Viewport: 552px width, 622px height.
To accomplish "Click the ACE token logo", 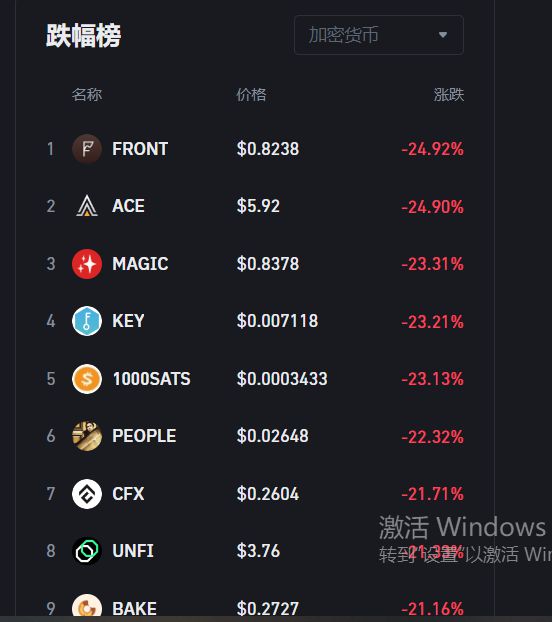I will 87,206.
